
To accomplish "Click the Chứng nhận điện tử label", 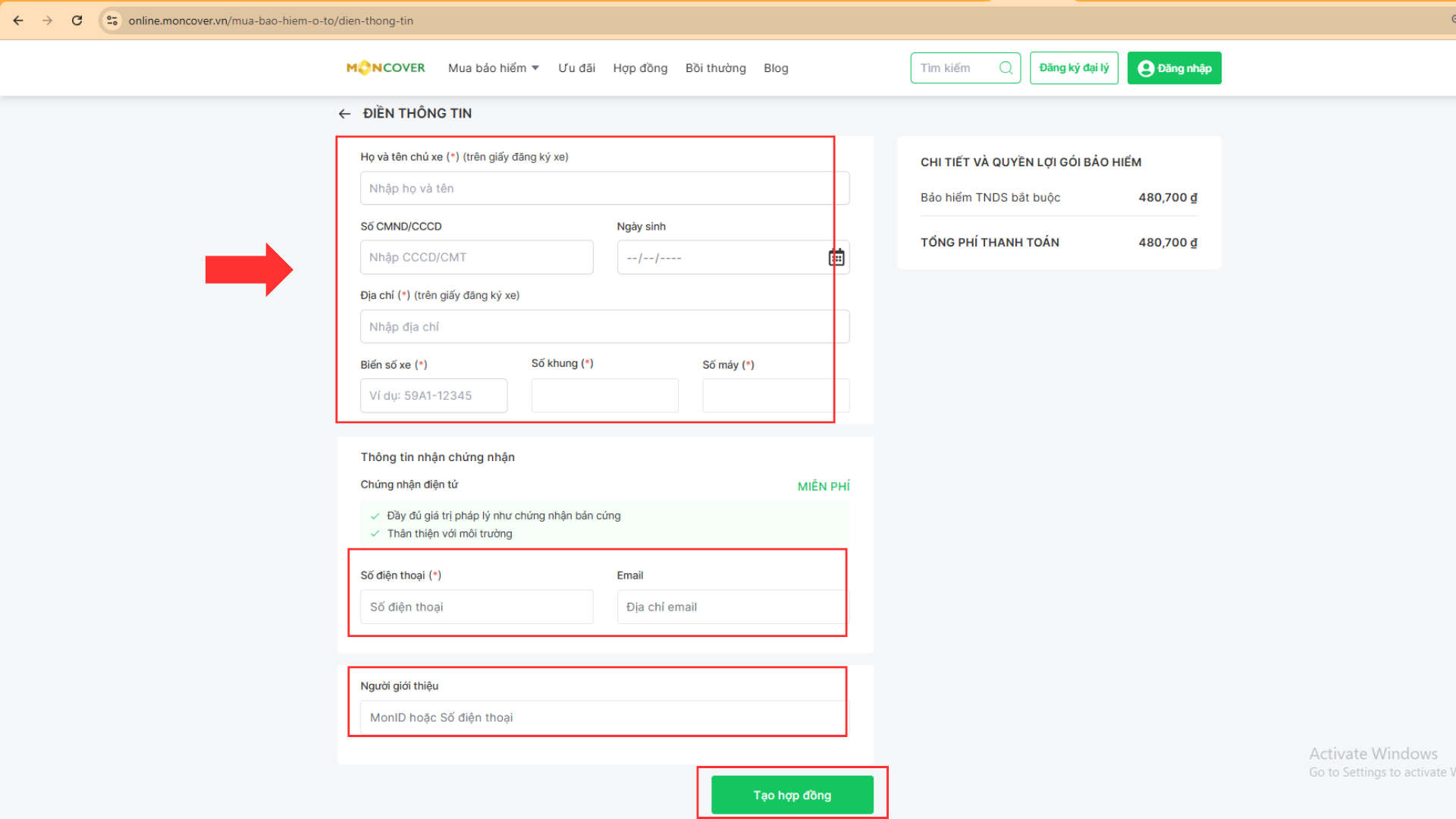I will (x=409, y=484).
